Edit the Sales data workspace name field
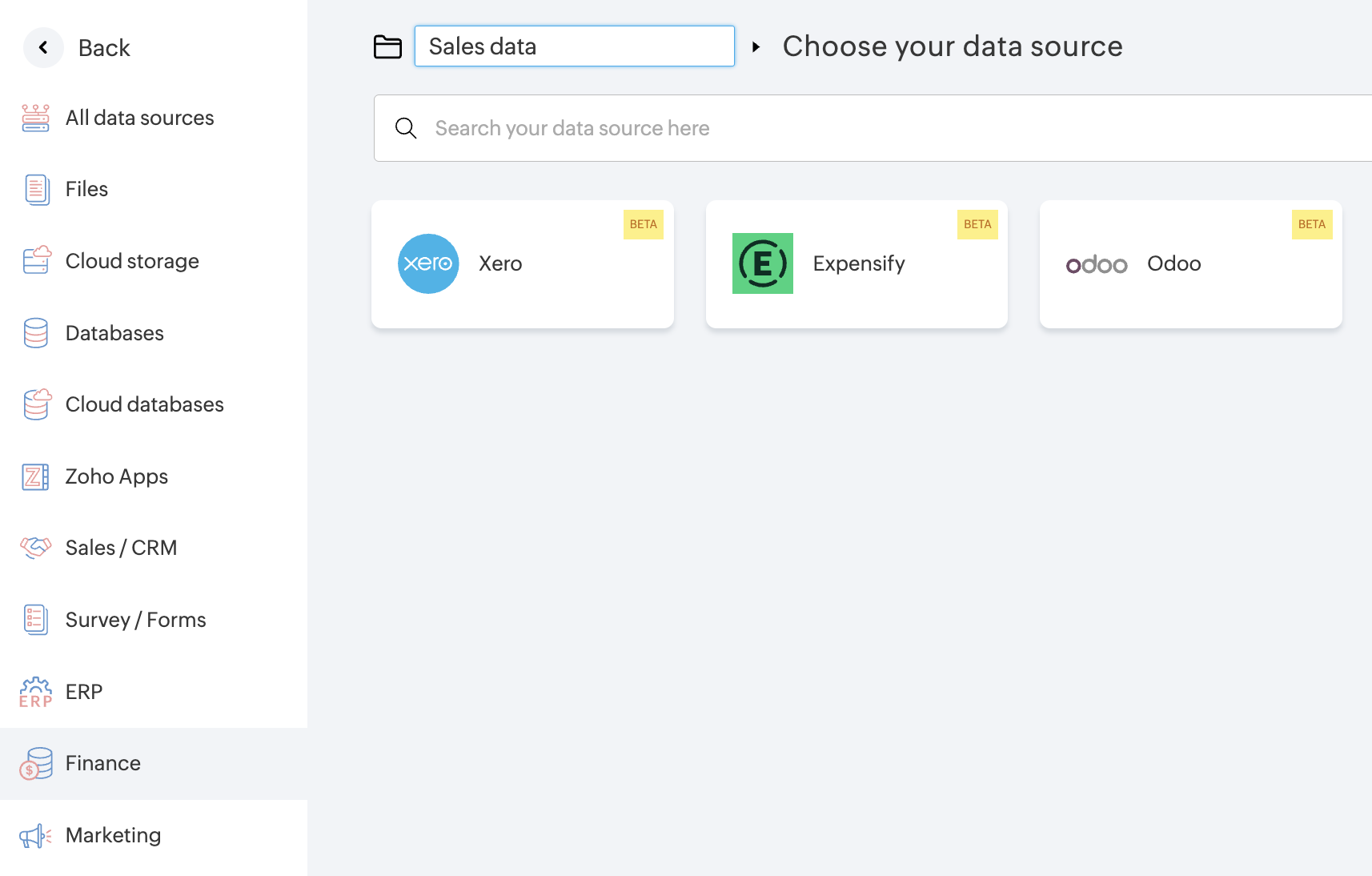 coord(574,46)
